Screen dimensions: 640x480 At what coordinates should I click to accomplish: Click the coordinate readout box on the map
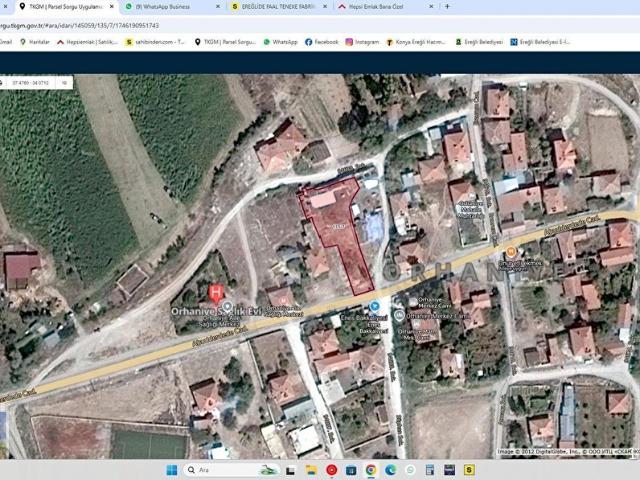point(36,82)
